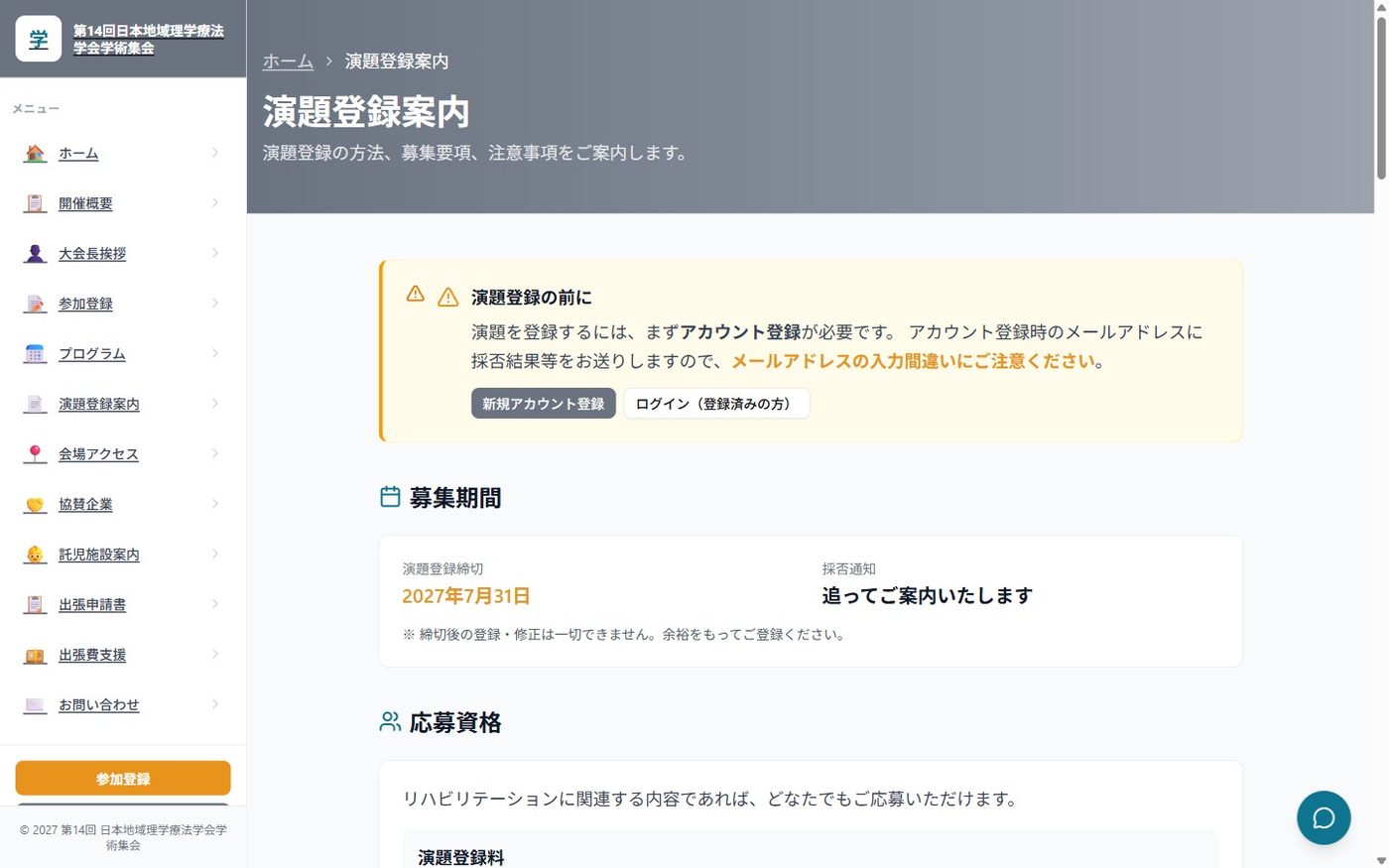1389x868 pixels.
Task: Click the 演題登録案内 text link in the menu
Action: coord(99,404)
